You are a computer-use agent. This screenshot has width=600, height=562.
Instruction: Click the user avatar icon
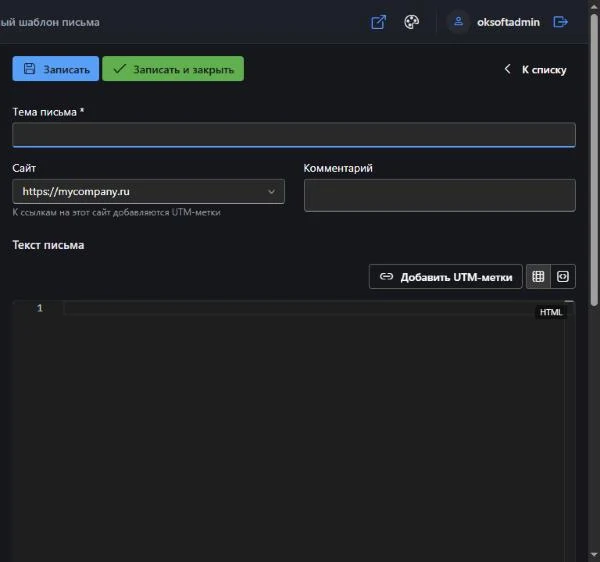pos(458,22)
